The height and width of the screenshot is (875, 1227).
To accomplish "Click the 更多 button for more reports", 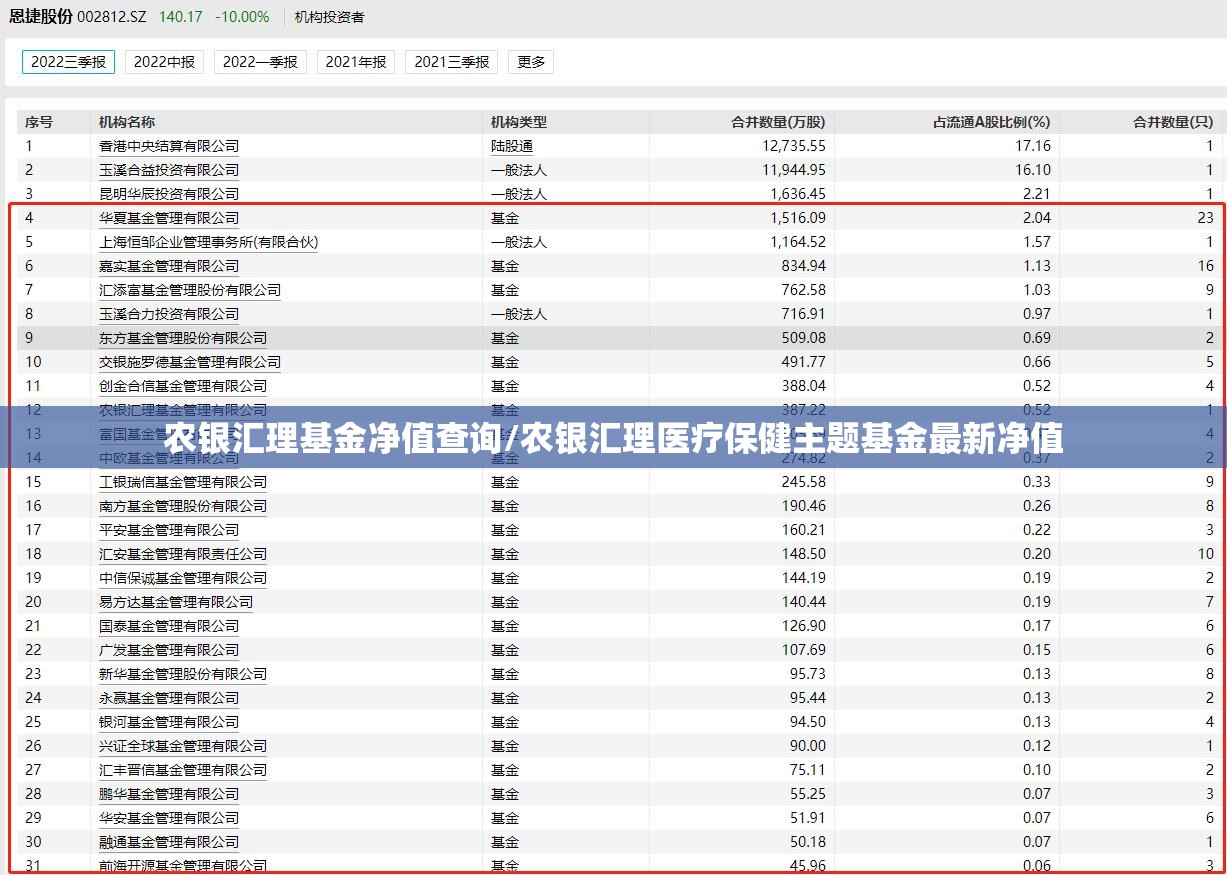I will (531, 62).
